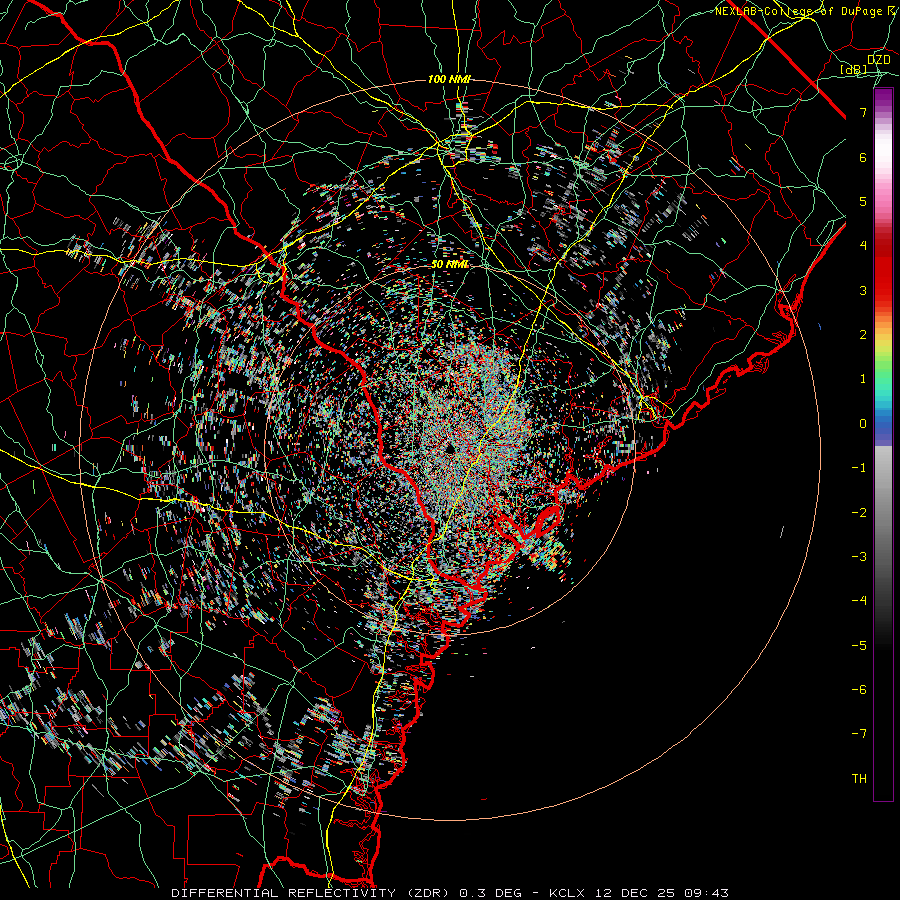Click the TH label on the scale

(859, 779)
